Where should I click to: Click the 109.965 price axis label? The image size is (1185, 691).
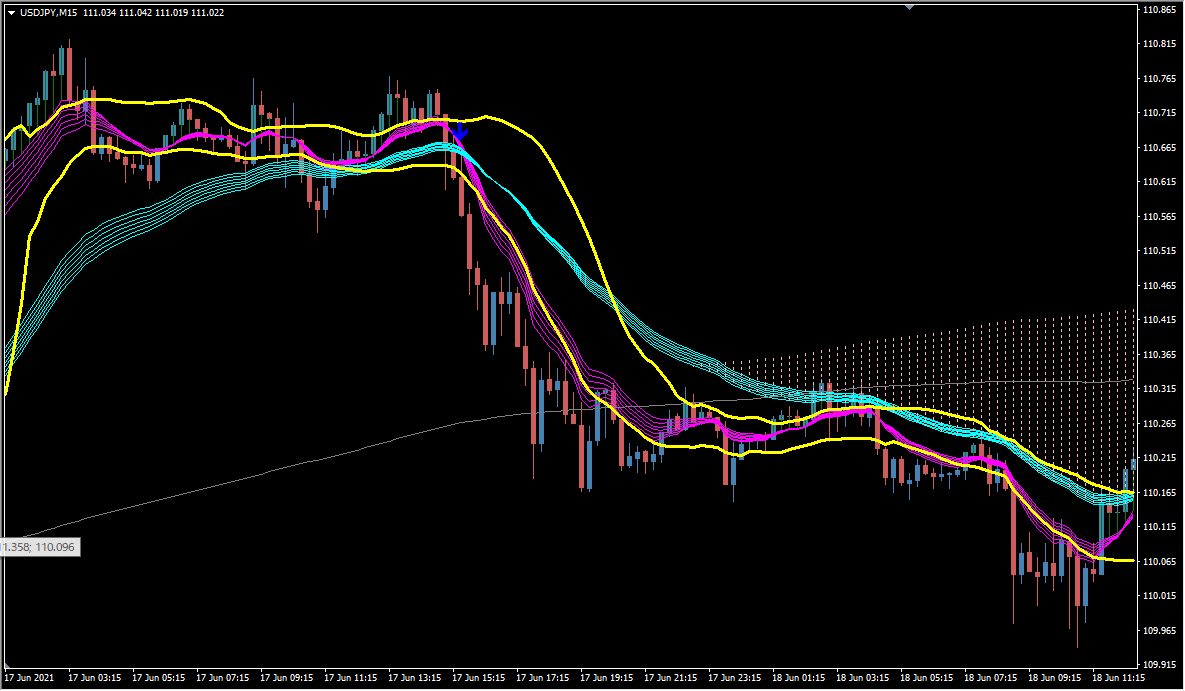(x=1159, y=630)
